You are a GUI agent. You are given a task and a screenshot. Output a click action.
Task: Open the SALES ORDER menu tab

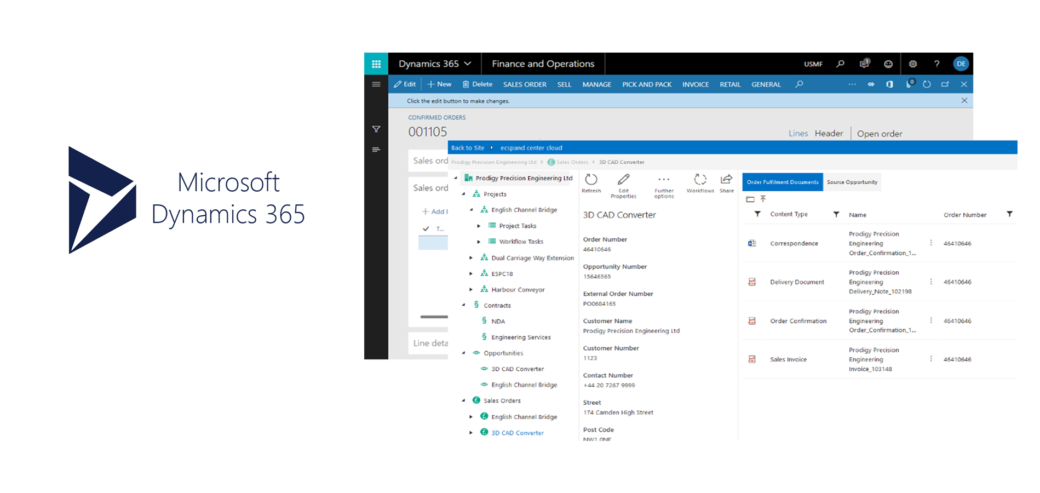(x=525, y=84)
